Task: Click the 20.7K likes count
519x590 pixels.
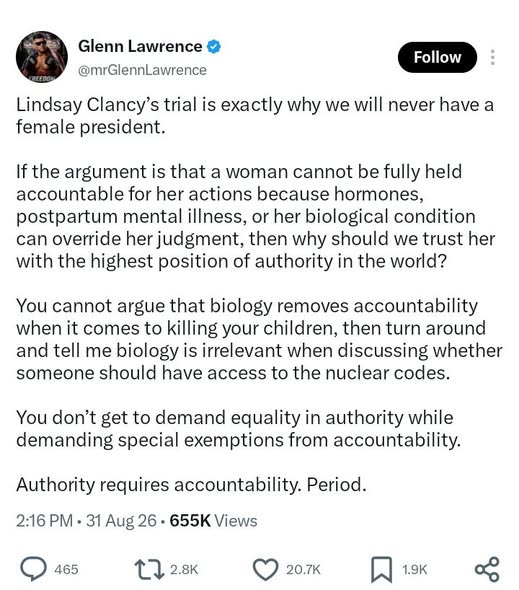Action: [303, 569]
